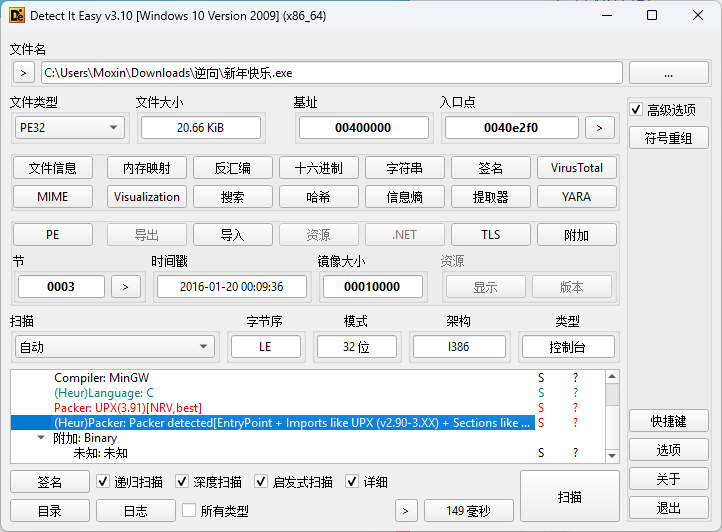Click the scan results vertical scrollbar

click(x=612, y=415)
